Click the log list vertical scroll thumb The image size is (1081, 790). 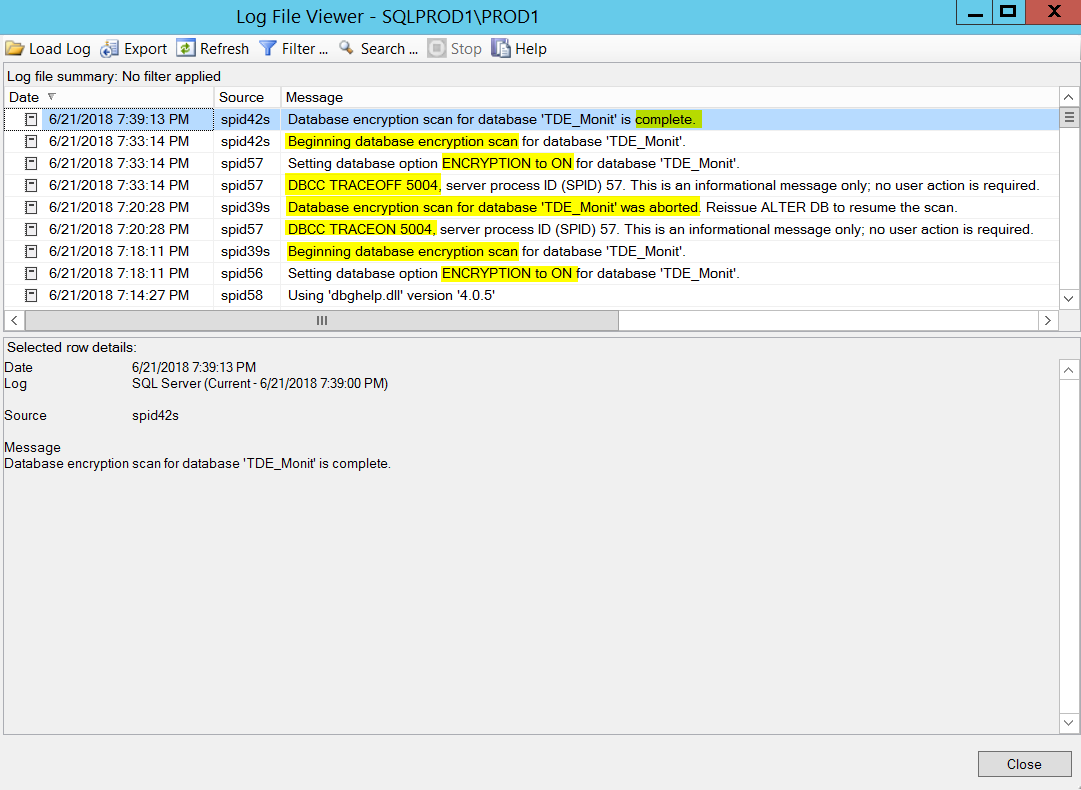pyautogui.click(x=1069, y=117)
